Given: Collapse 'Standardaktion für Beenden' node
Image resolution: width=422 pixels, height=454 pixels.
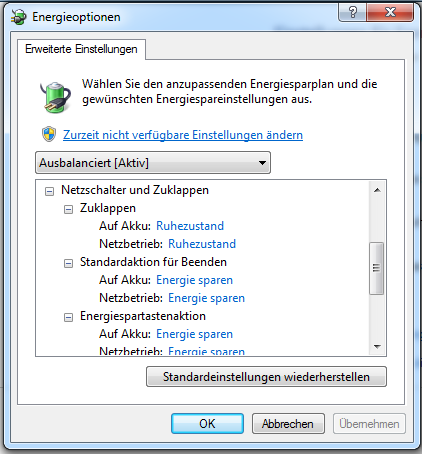Looking at the screenshot, I should click(x=68, y=263).
